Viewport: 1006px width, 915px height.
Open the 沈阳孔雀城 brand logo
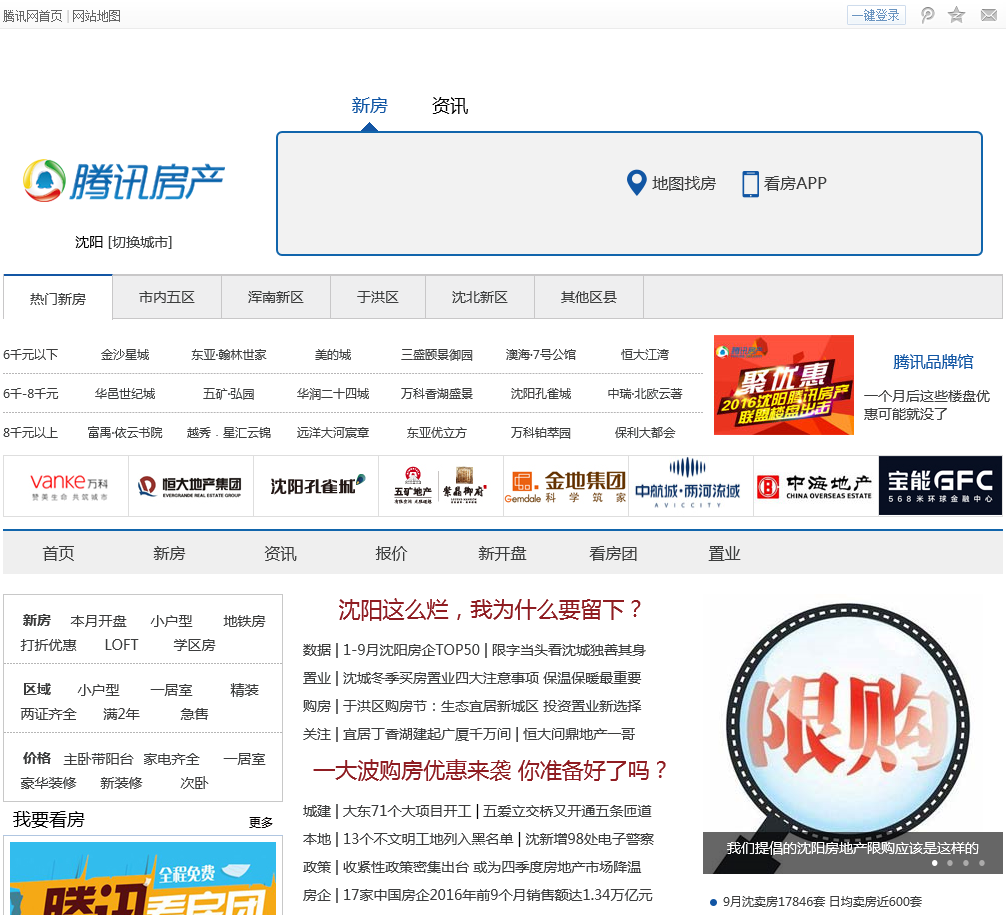(x=317, y=486)
